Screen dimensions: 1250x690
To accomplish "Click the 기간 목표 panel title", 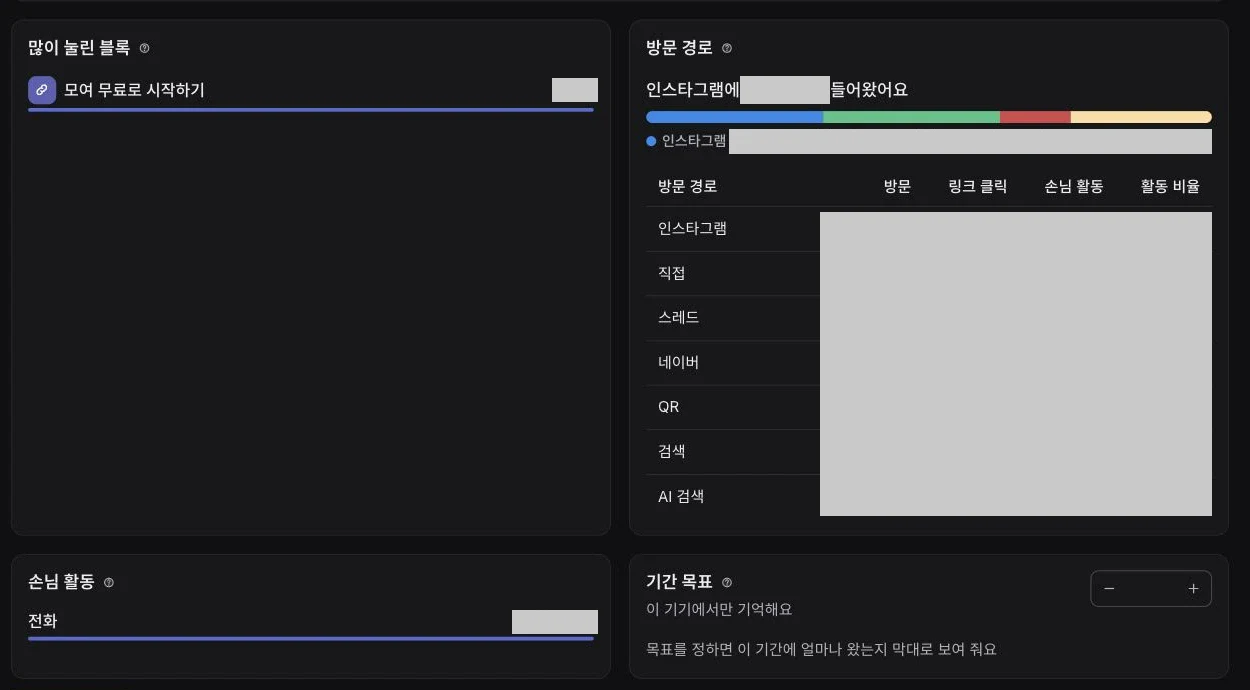I will click(x=679, y=582).
